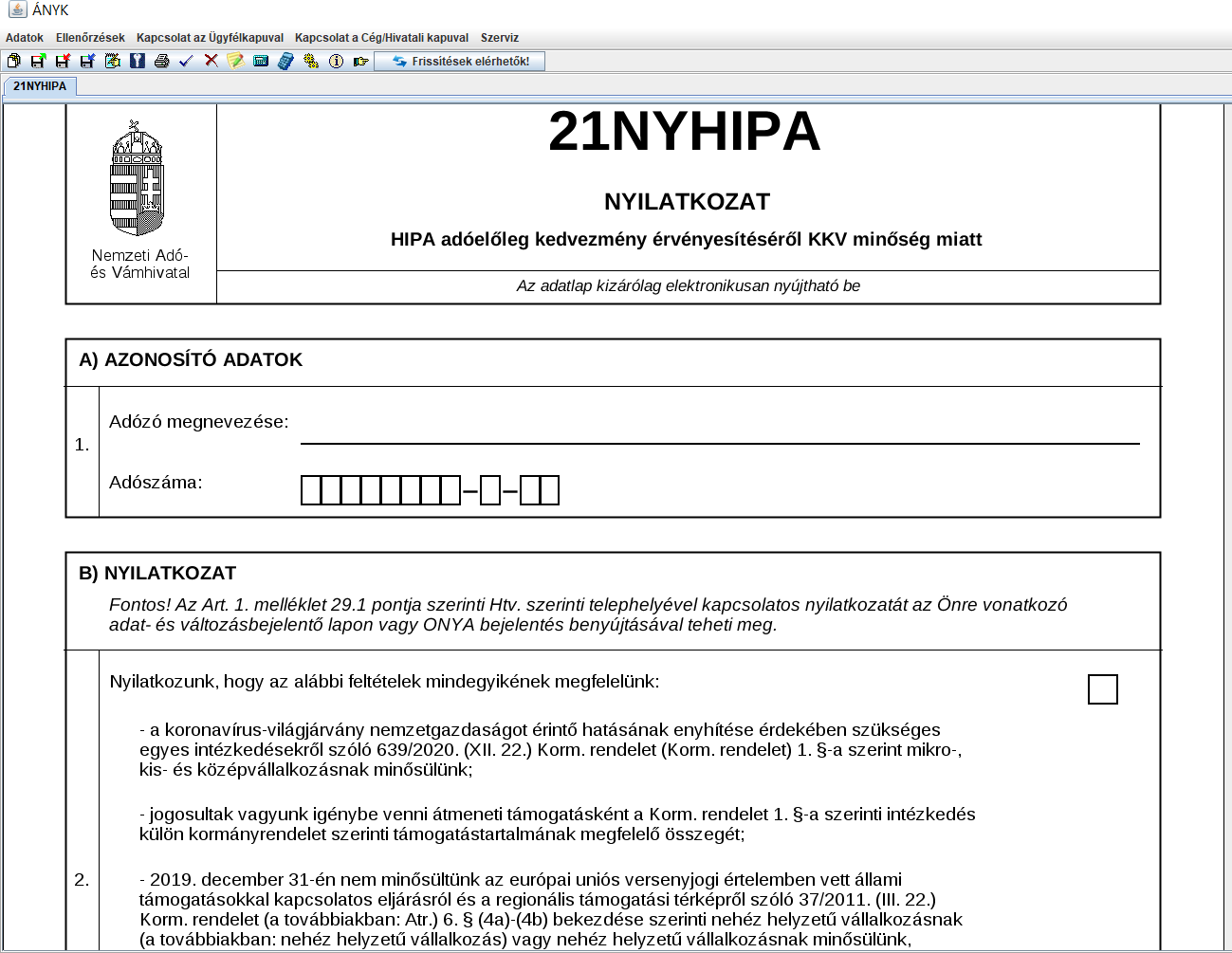
Task: Click the yellow note with pencil icon
Action: [x=236, y=62]
